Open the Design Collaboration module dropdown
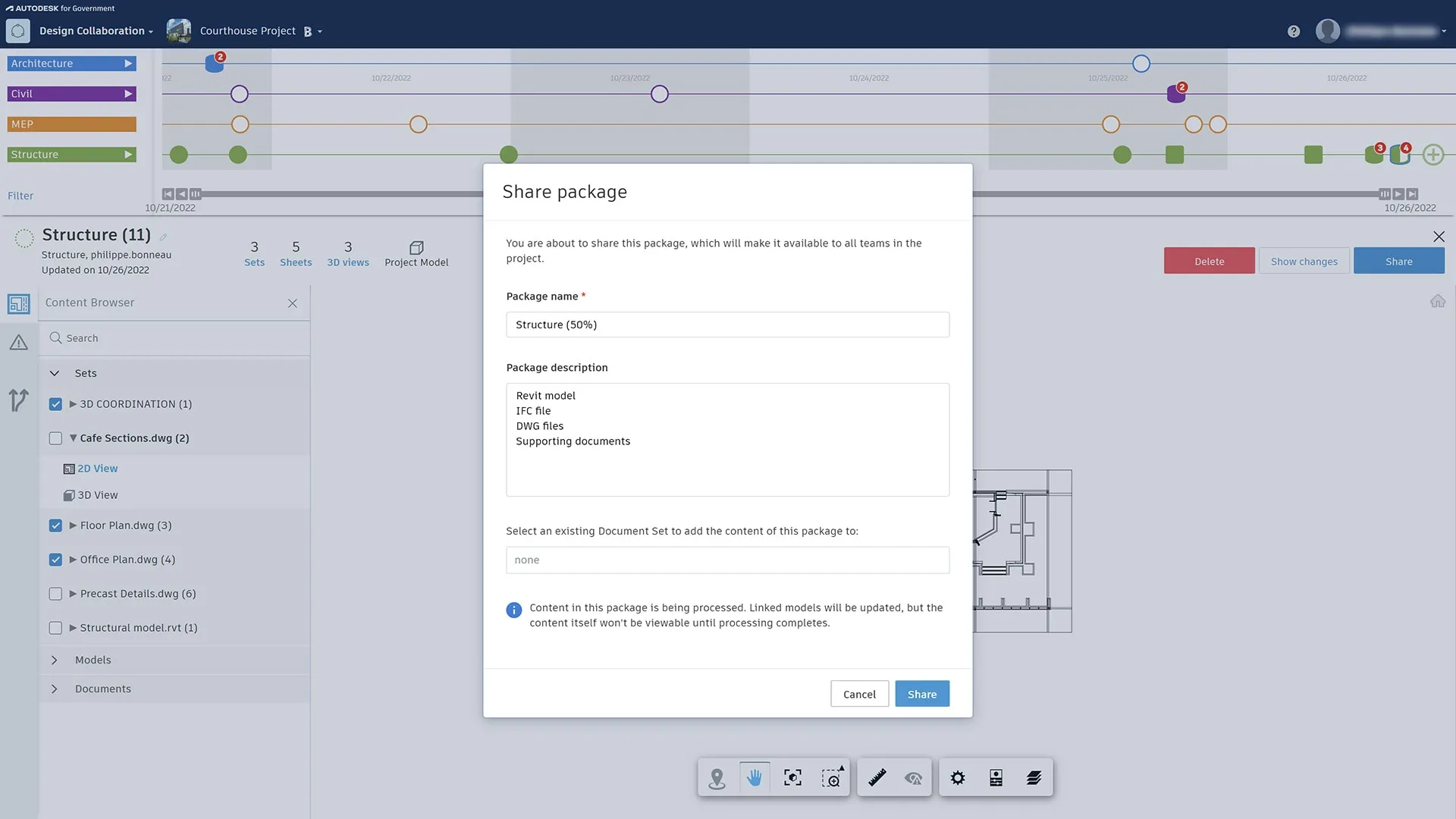Image resolution: width=1456 pixels, height=819 pixels. [x=96, y=31]
